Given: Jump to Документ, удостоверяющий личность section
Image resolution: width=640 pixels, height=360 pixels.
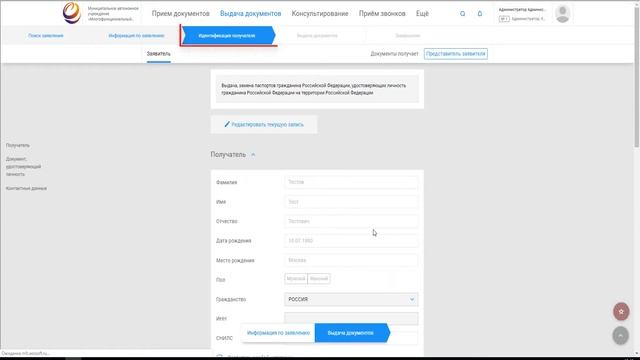Looking at the screenshot, I should coord(23,167).
